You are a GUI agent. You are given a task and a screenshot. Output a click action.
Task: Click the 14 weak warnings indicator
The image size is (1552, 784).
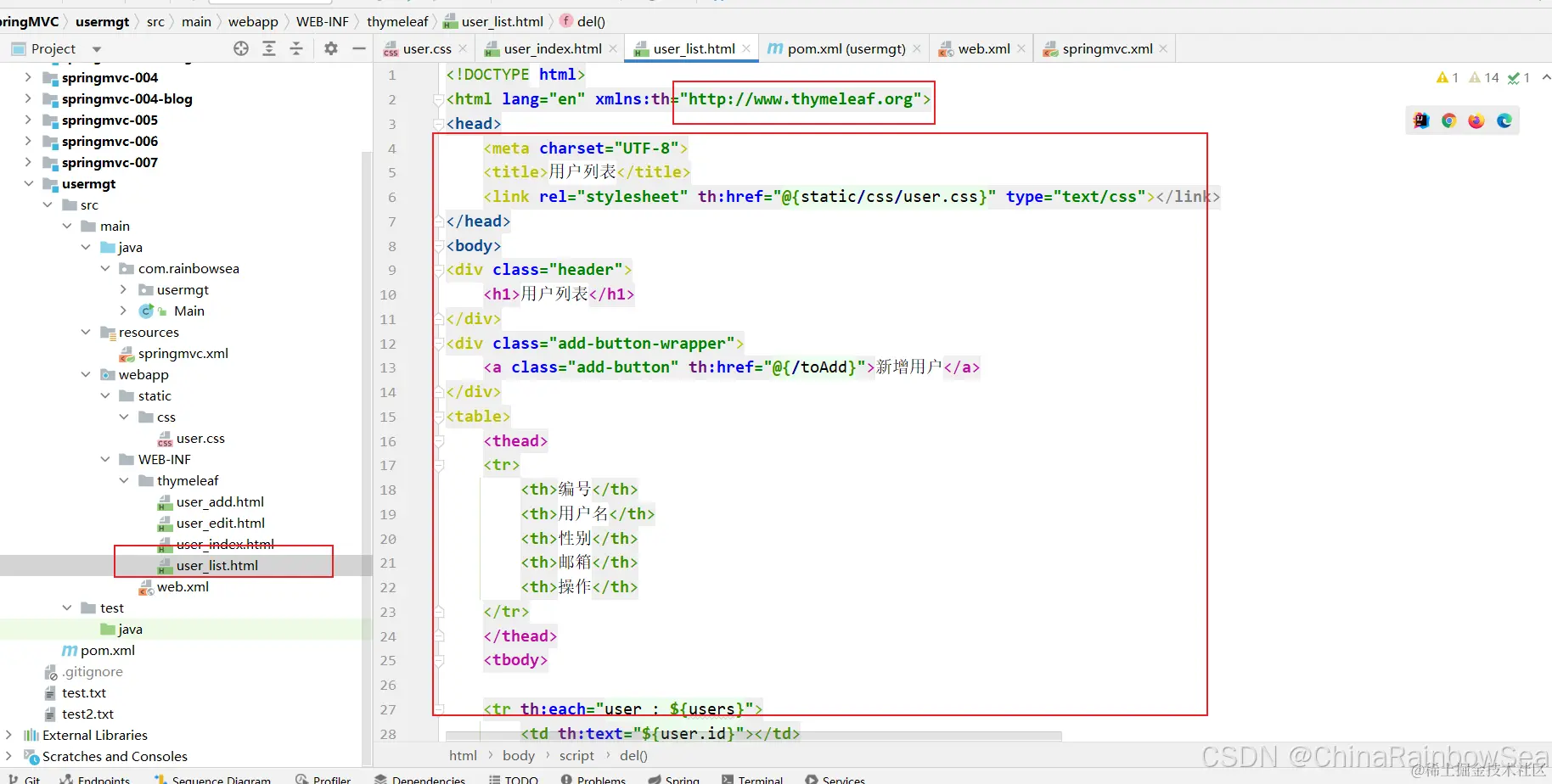click(x=1484, y=78)
